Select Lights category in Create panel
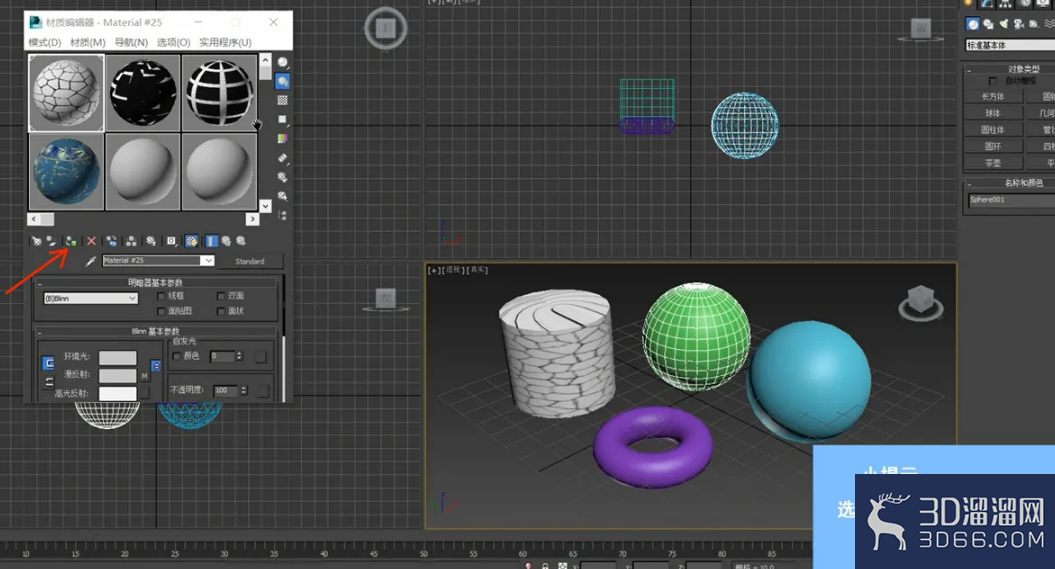 pyautogui.click(x=1004, y=24)
